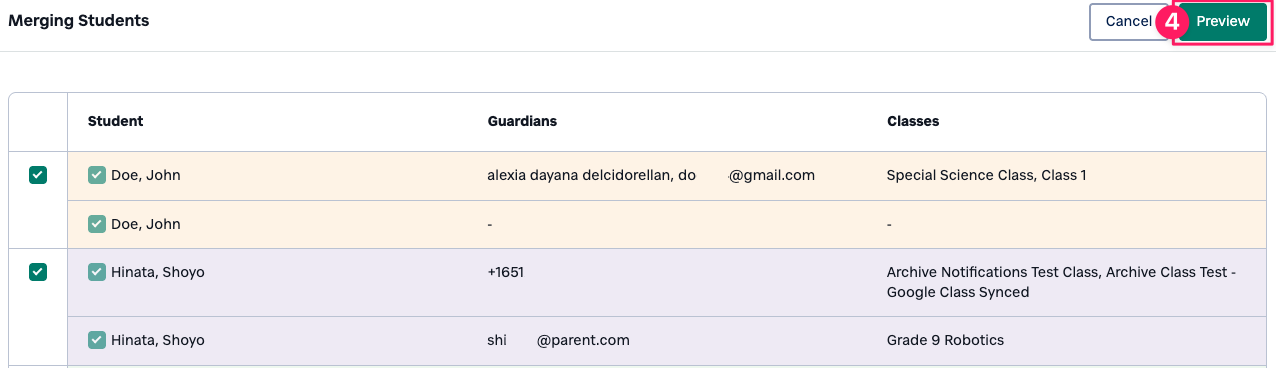1276x368 pixels.
Task: Click the Guardians column header
Action: click(x=522, y=121)
